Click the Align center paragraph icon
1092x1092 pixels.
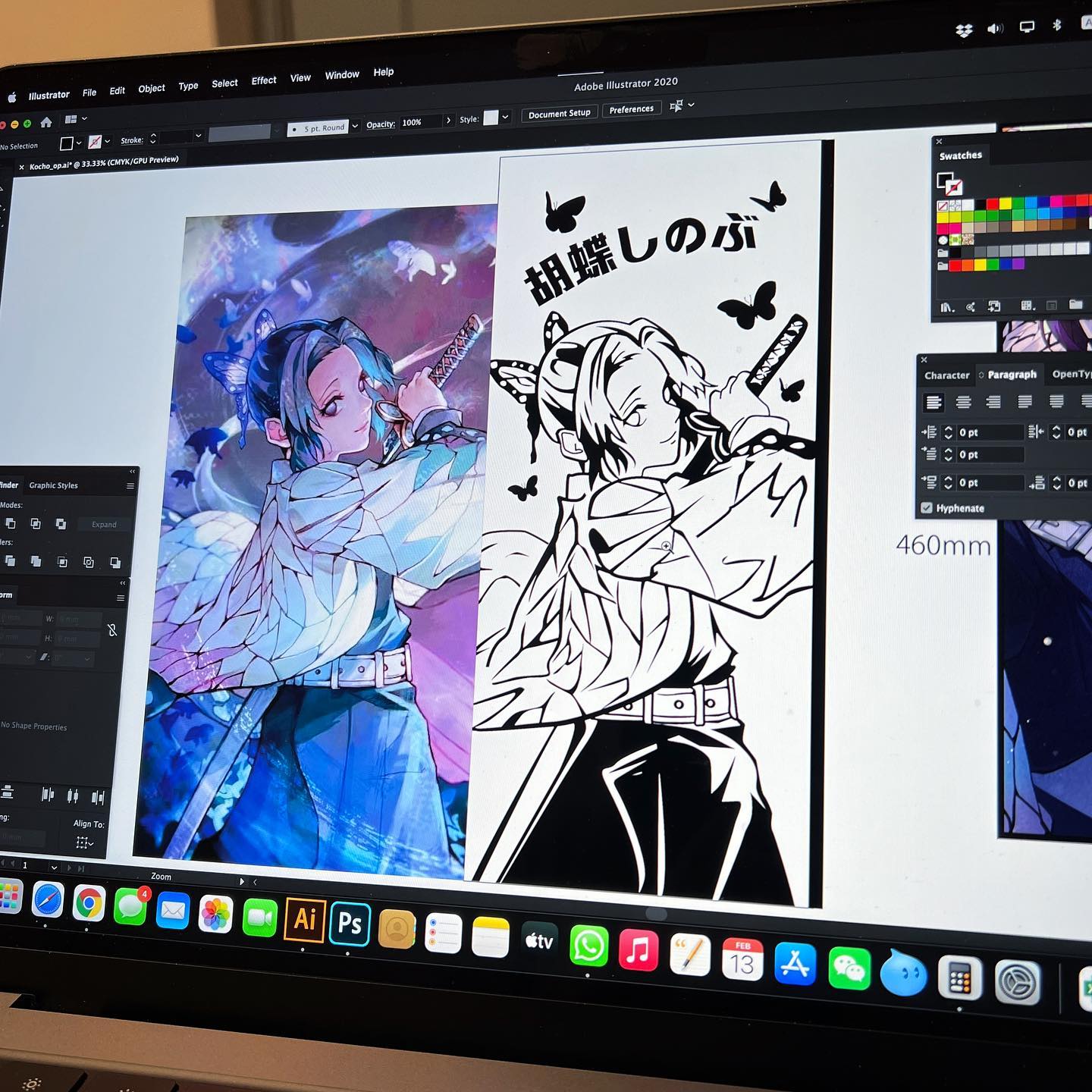963,402
